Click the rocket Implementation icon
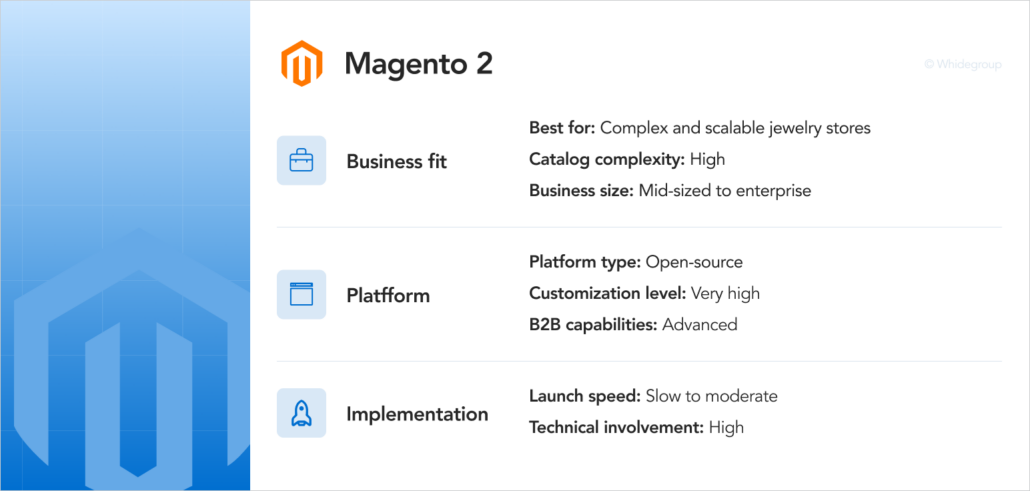The image size is (1030, 491). [302, 413]
